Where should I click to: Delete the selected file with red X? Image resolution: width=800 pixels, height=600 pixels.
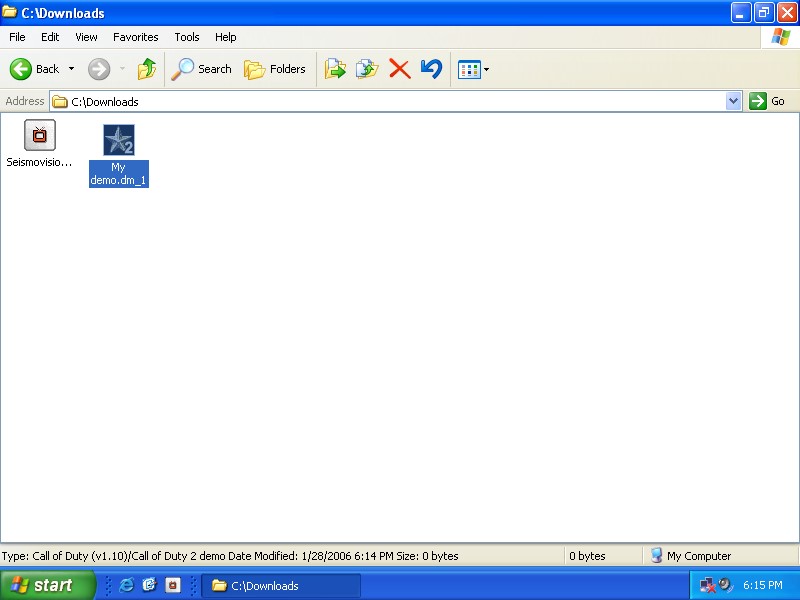point(399,69)
